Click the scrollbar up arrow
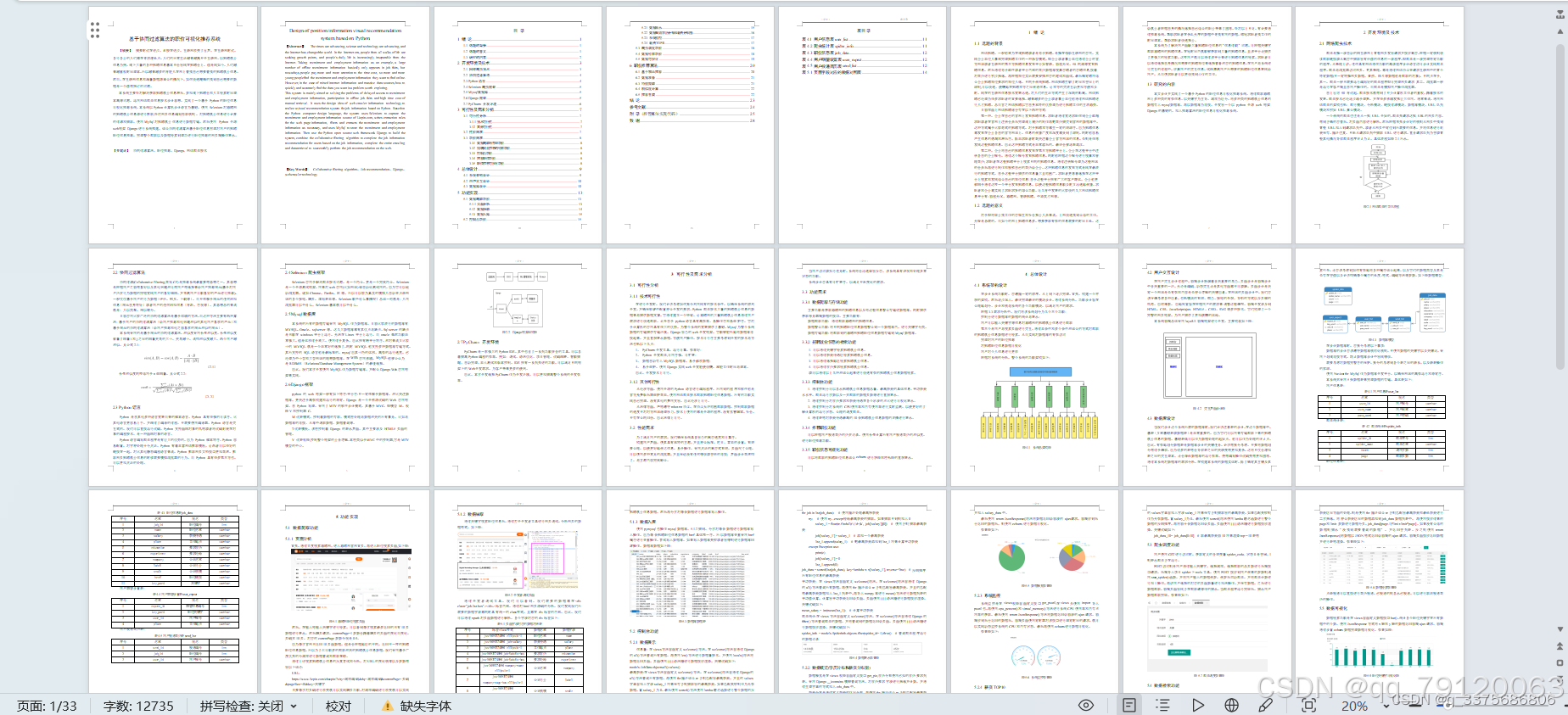1568x715 pixels. (1560, 31)
